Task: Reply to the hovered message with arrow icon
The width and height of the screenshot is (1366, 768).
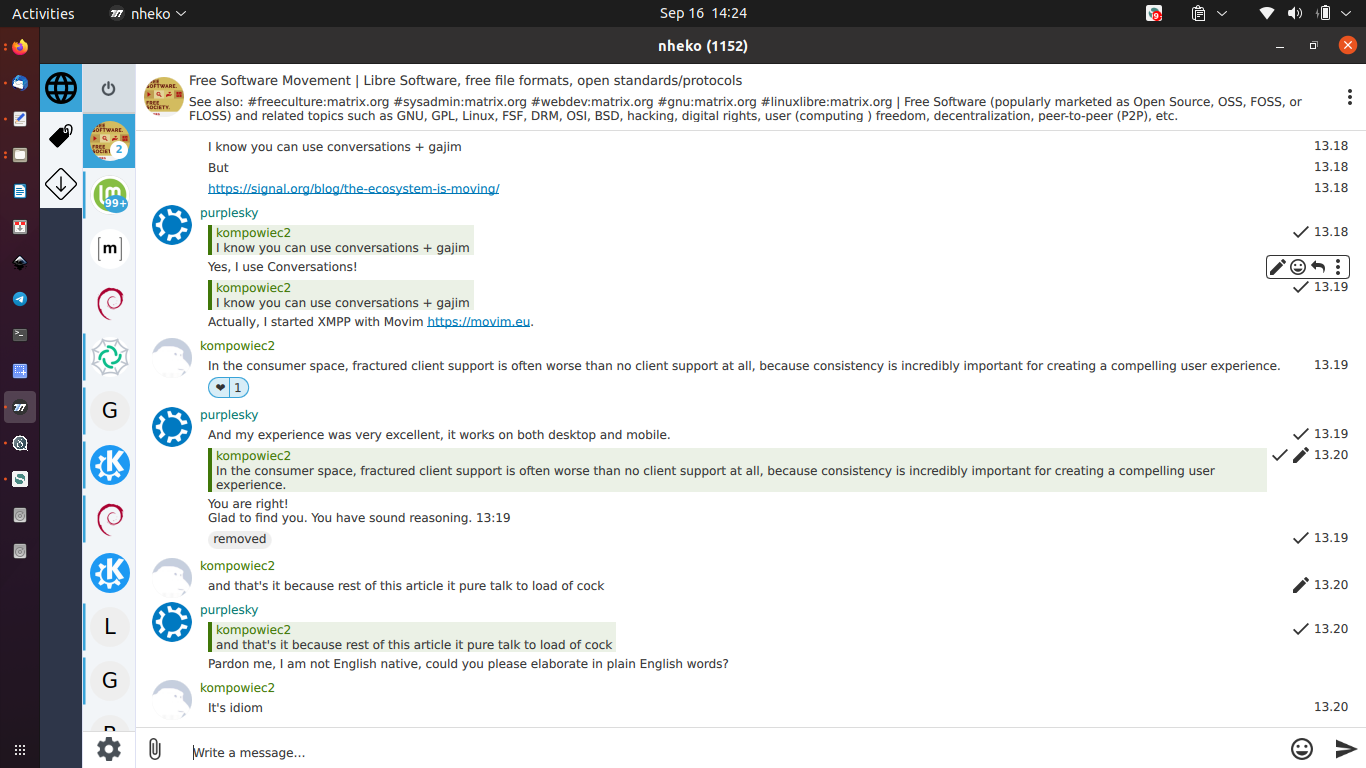Action: [1318, 267]
